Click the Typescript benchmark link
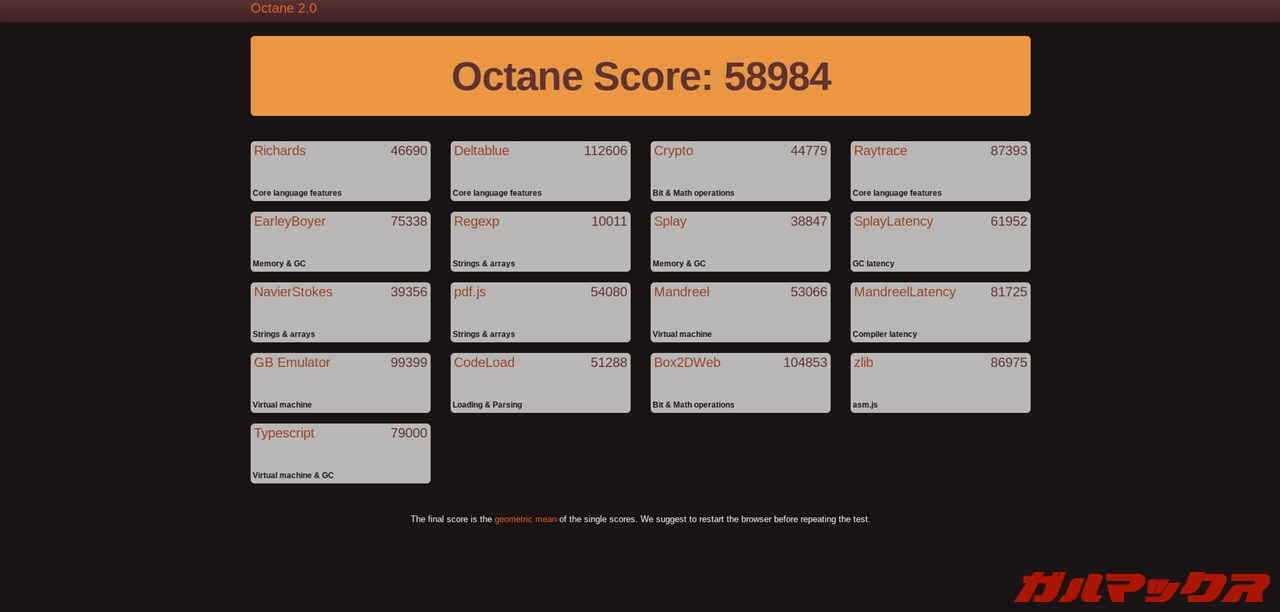The height and width of the screenshot is (612, 1280). pos(284,433)
